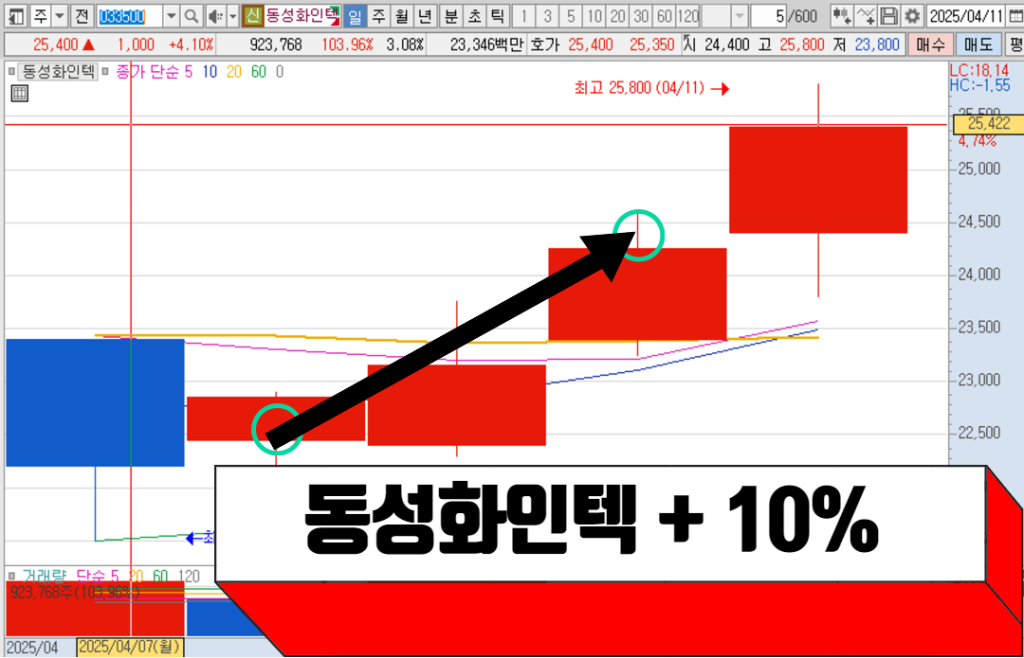
Task: Click the 거래량 volume panel label
Action: click(44, 576)
